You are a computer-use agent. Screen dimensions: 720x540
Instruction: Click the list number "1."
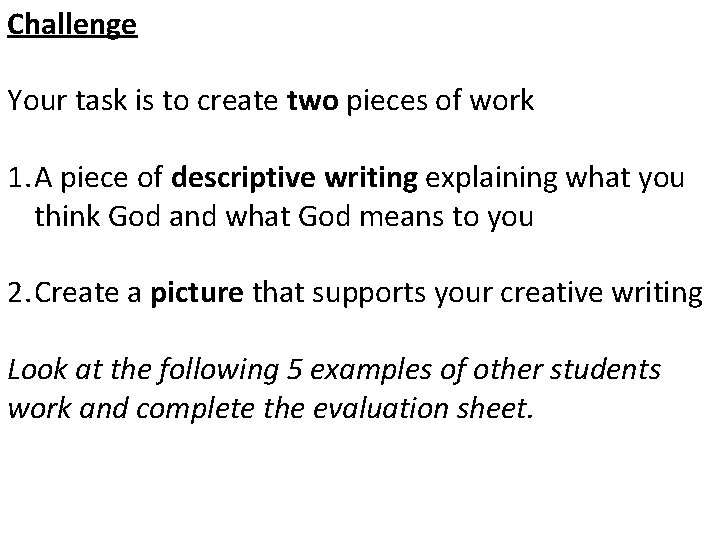pos(19,179)
